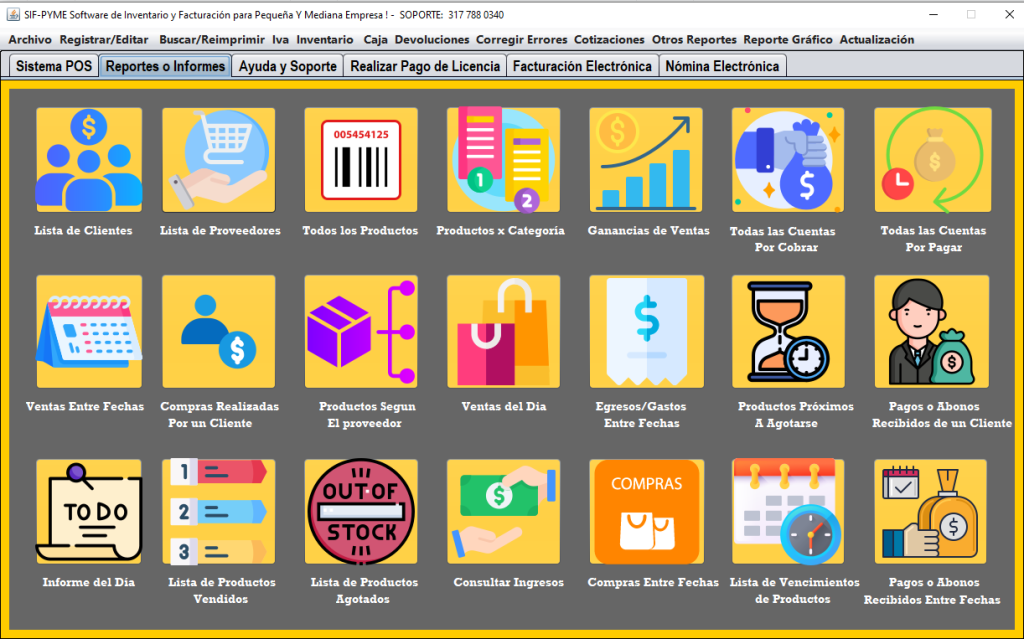Click the Lista de Proveedores shopping cart icon
1024x639 pixels.
tap(219, 160)
